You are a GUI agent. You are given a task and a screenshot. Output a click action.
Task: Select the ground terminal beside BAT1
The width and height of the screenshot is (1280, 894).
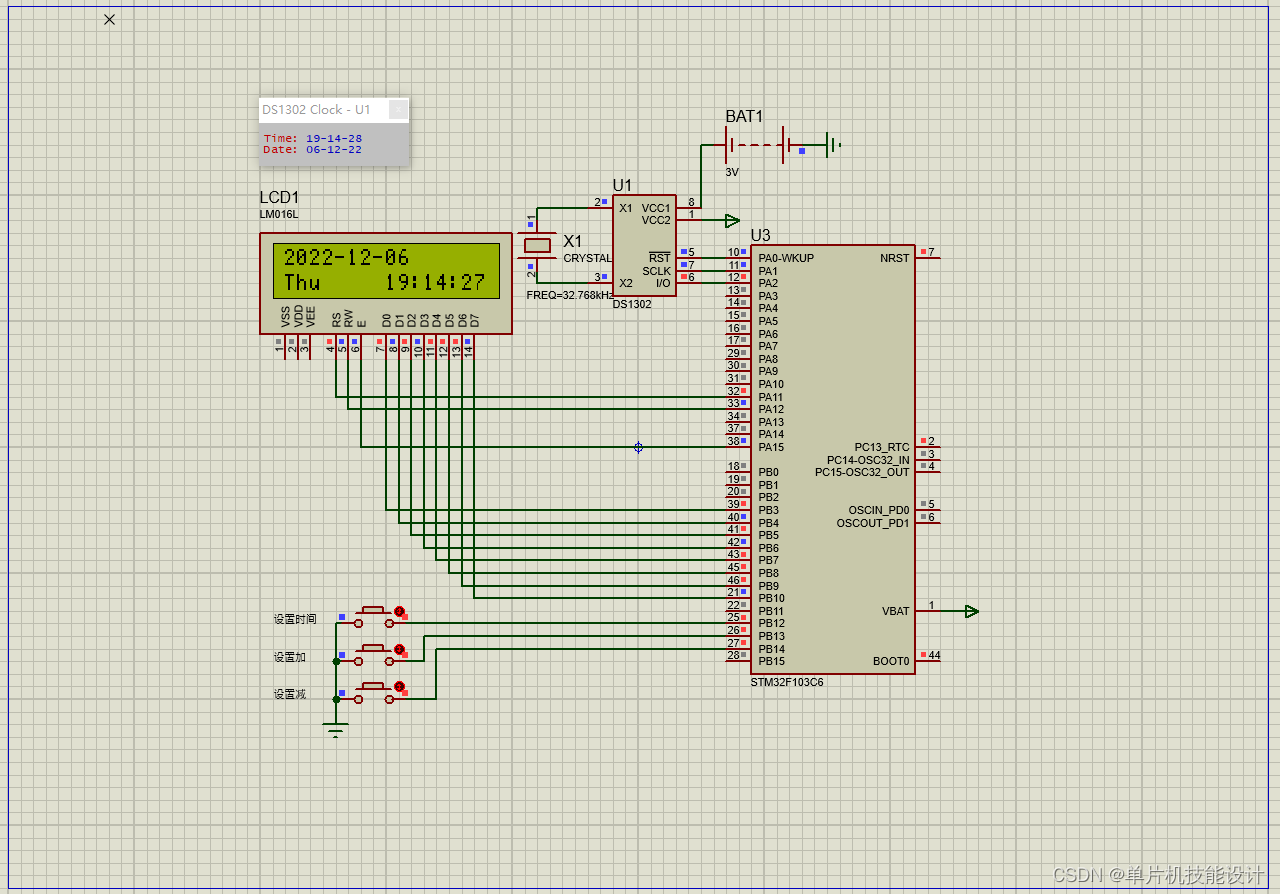point(832,146)
